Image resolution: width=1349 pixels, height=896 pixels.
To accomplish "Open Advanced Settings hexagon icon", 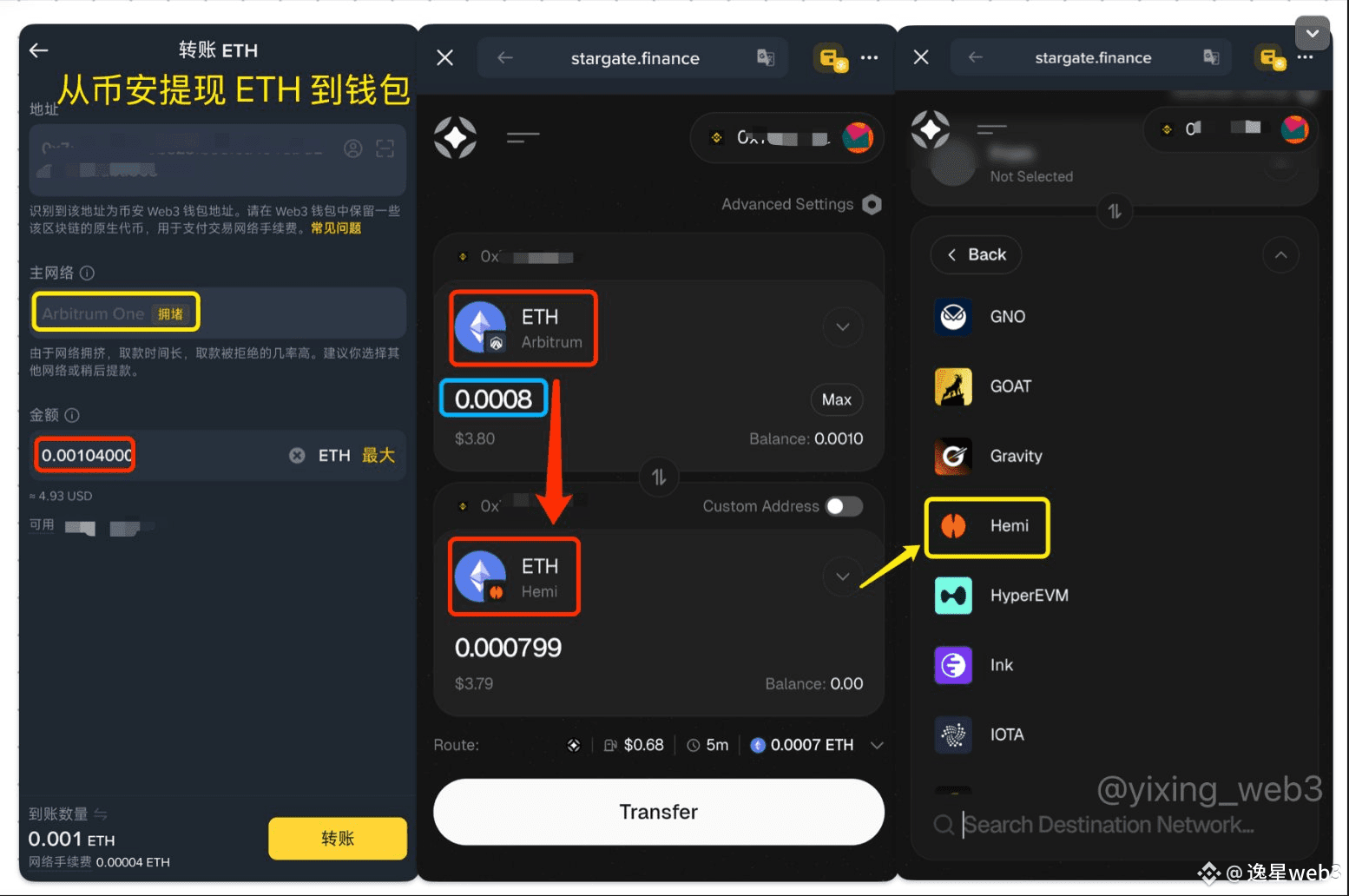I will (872, 204).
